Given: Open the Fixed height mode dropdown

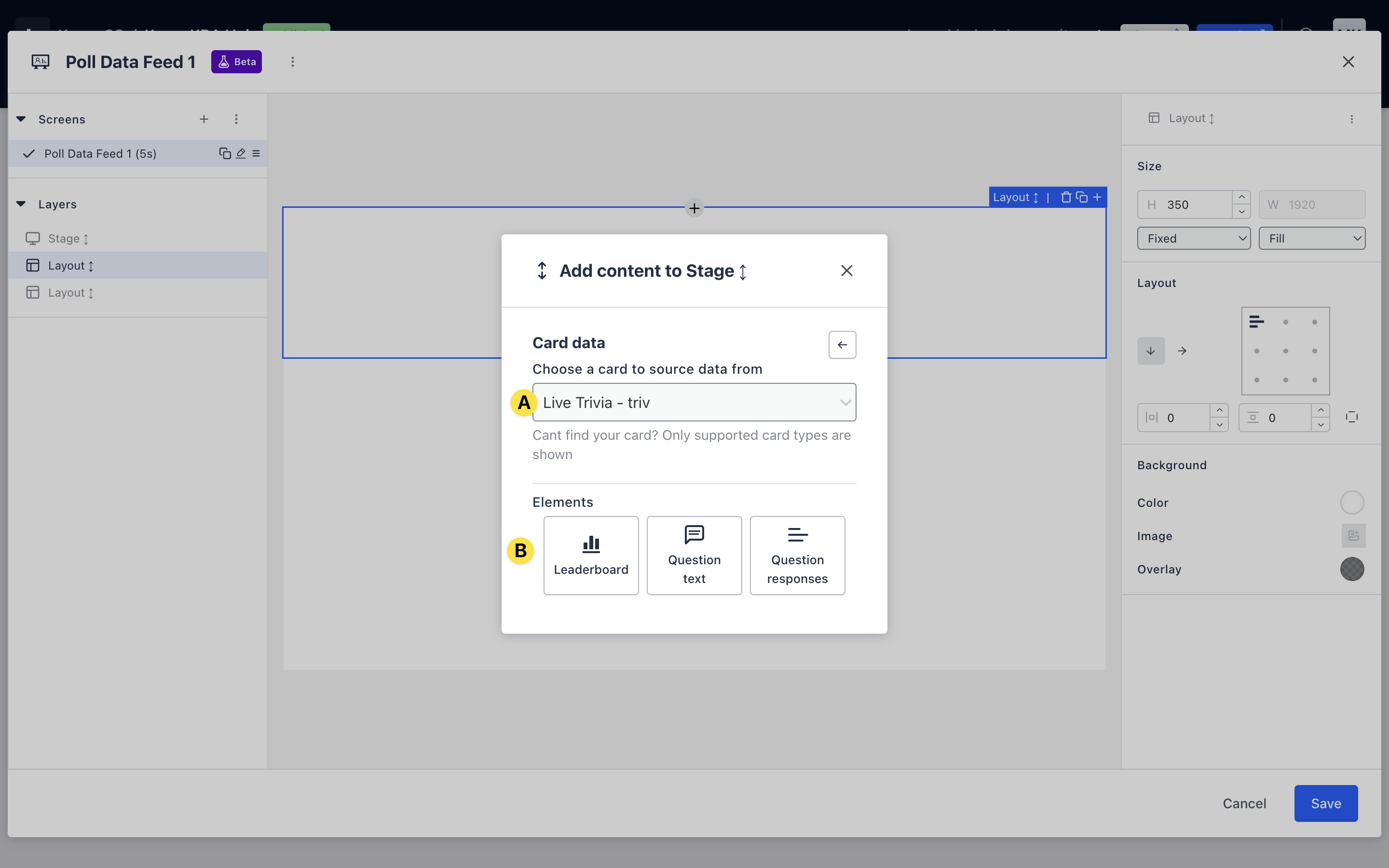Looking at the screenshot, I should click(x=1193, y=238).
